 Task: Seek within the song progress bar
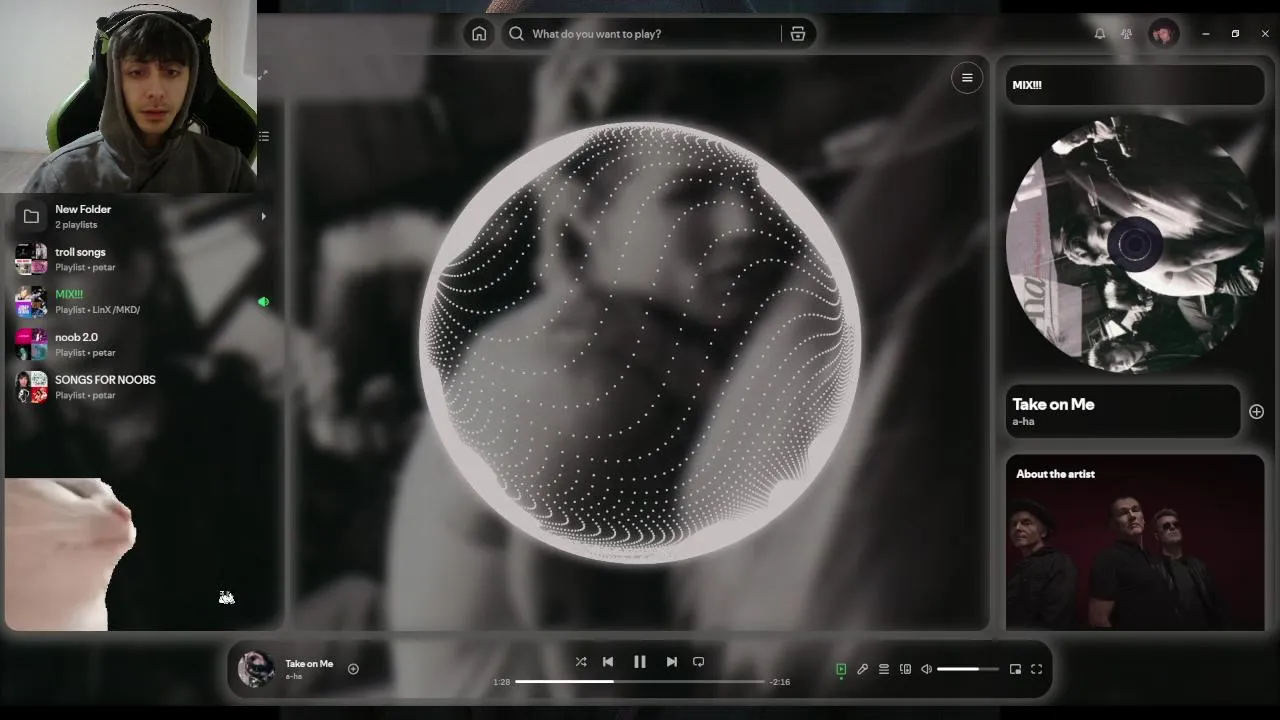point(640,681)
